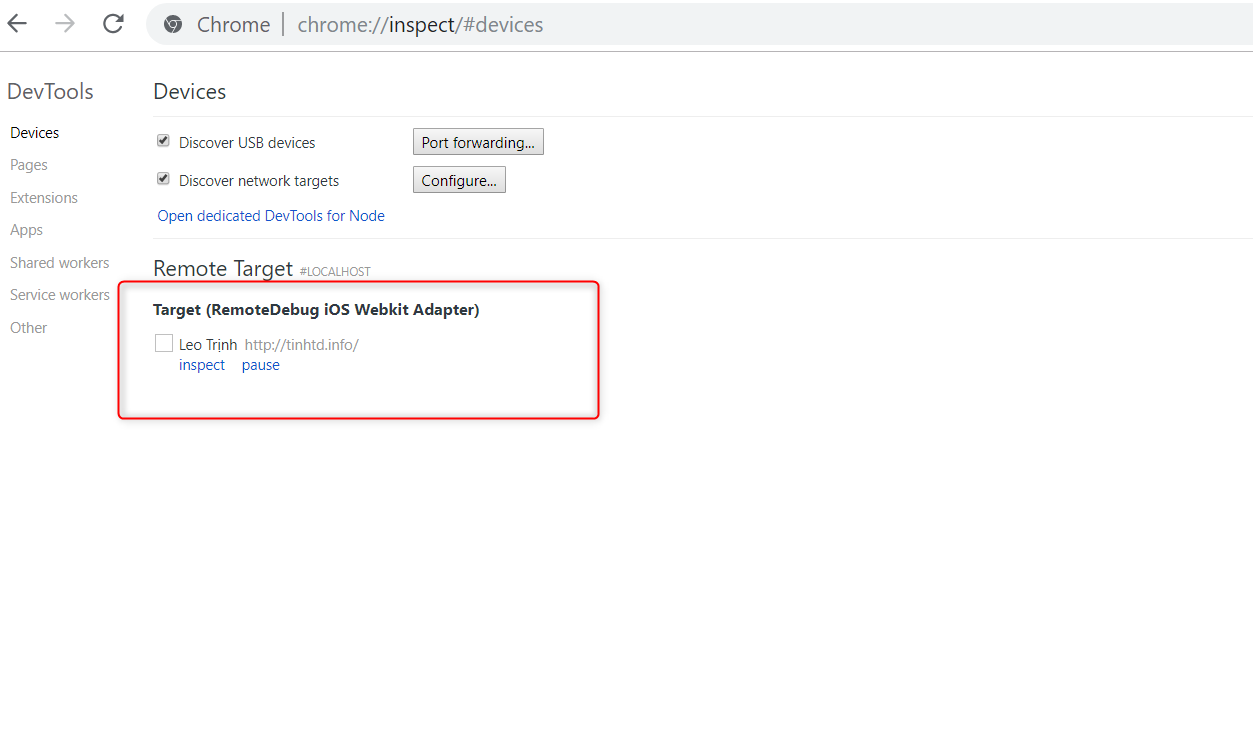Image resolution: width=1253 pixels, height=754 pixels.
Task: Open the Apps section
Action: point(27,230)
